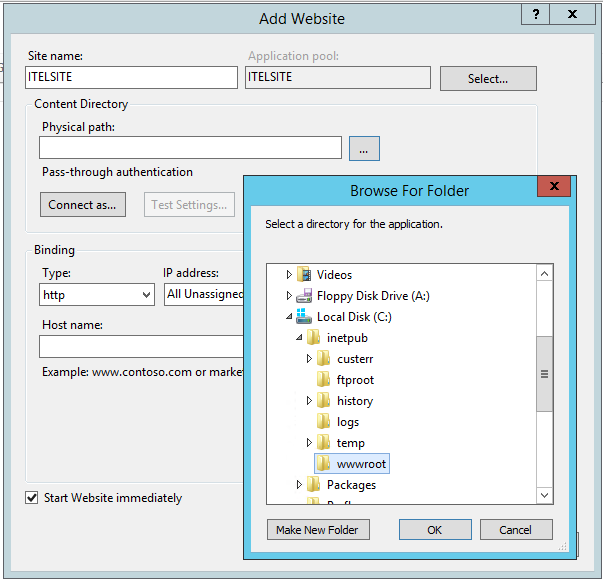603x581 pixels.
Task: Select the 'Packages' folder label
Action: click(351, 485)
